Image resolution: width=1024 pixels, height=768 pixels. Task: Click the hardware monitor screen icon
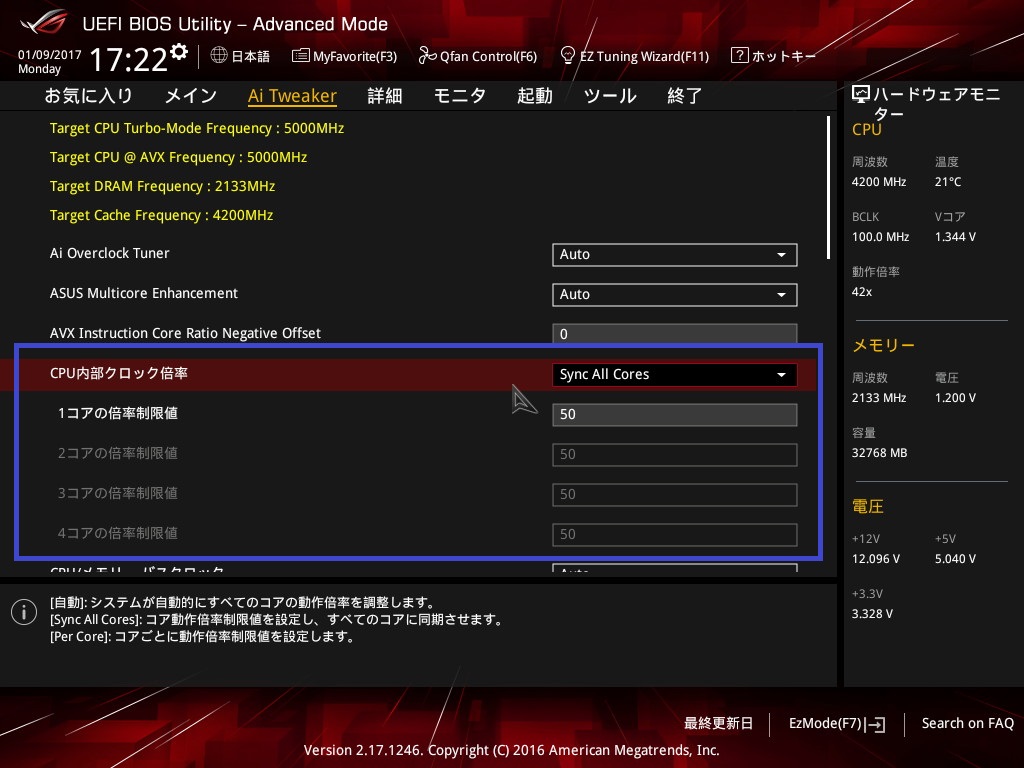coord(861,95)
